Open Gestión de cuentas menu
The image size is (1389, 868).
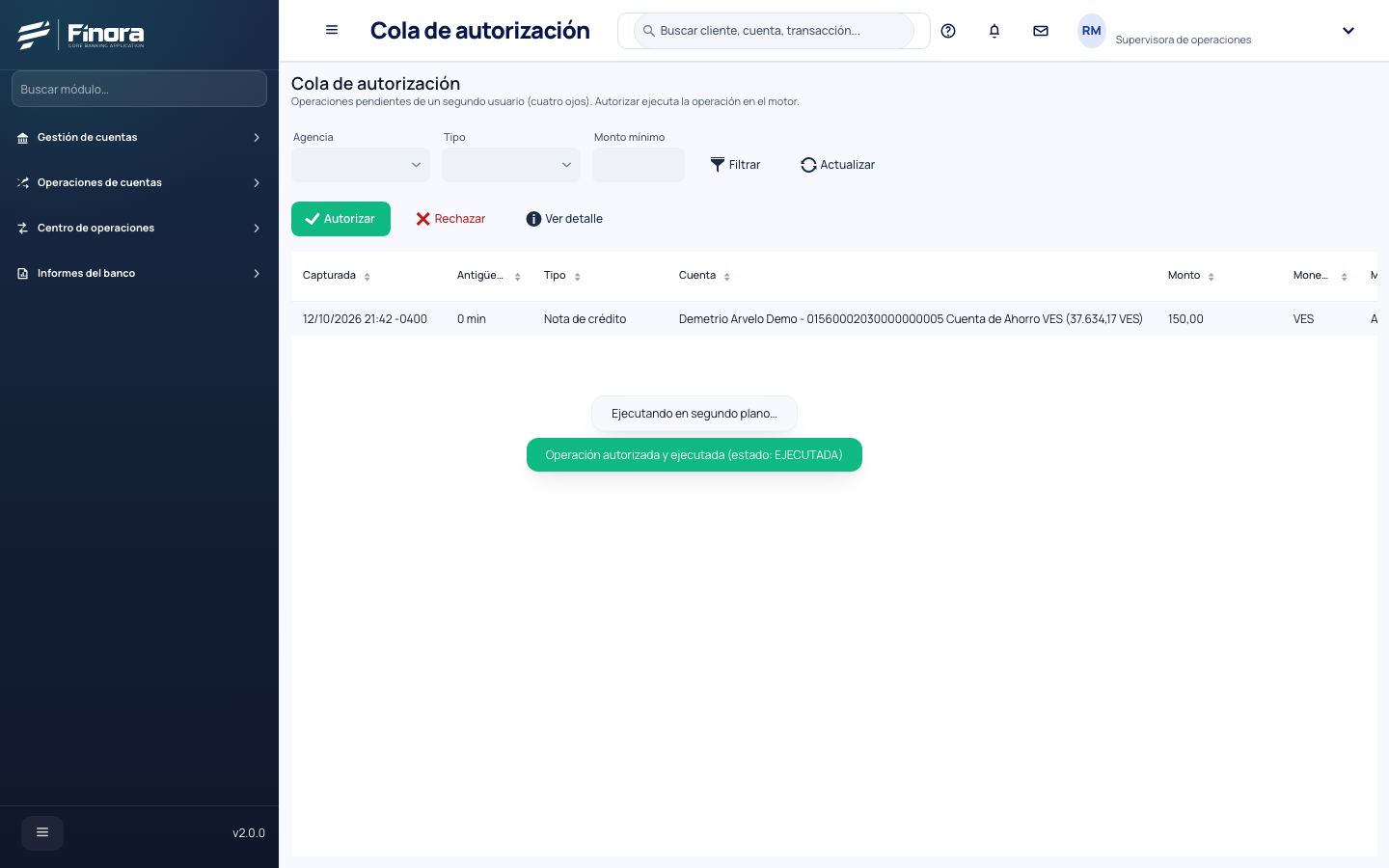pos(139,138)
